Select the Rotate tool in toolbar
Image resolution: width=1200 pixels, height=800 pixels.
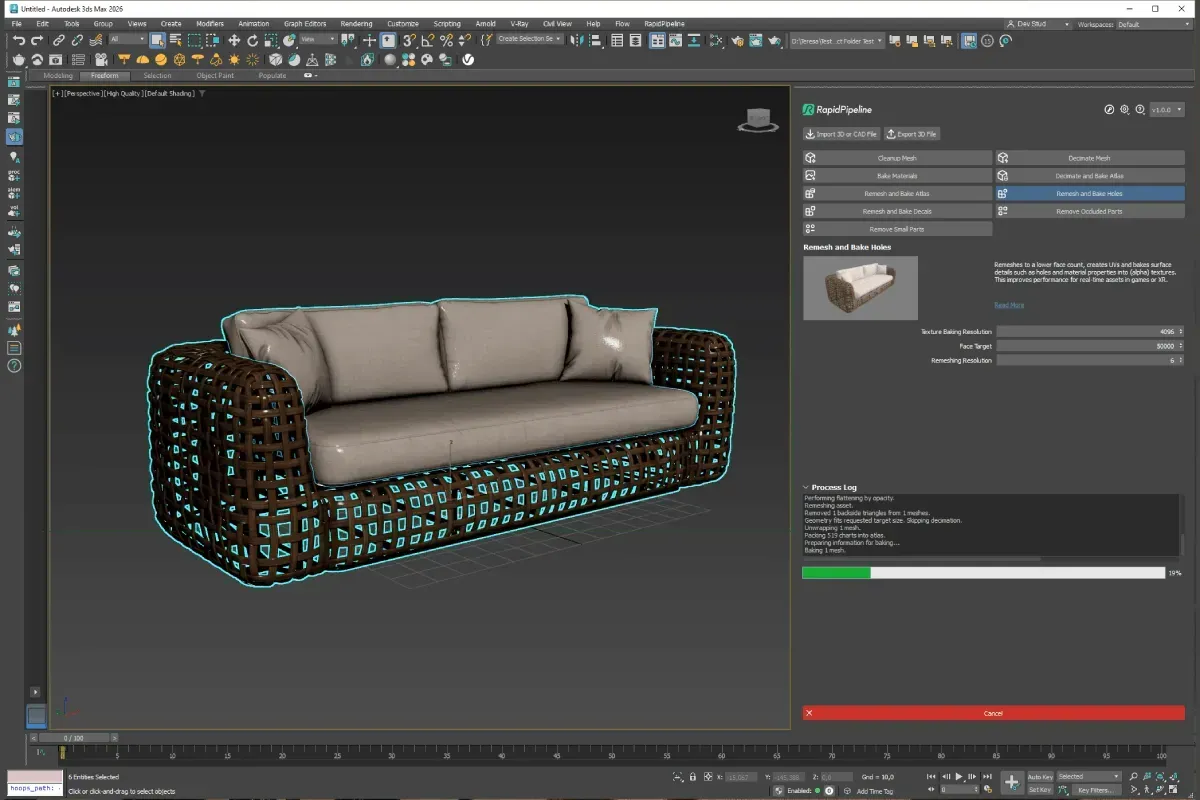coord(252,41)
